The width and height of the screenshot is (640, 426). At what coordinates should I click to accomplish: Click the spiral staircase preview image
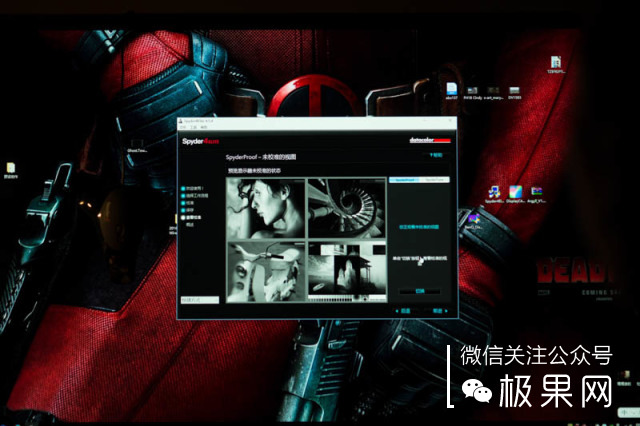pyautogui.click(x=347, y=208)
